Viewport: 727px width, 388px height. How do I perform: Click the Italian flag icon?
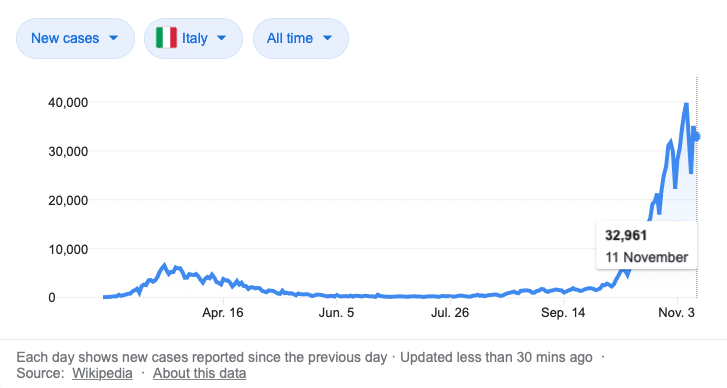166,38
